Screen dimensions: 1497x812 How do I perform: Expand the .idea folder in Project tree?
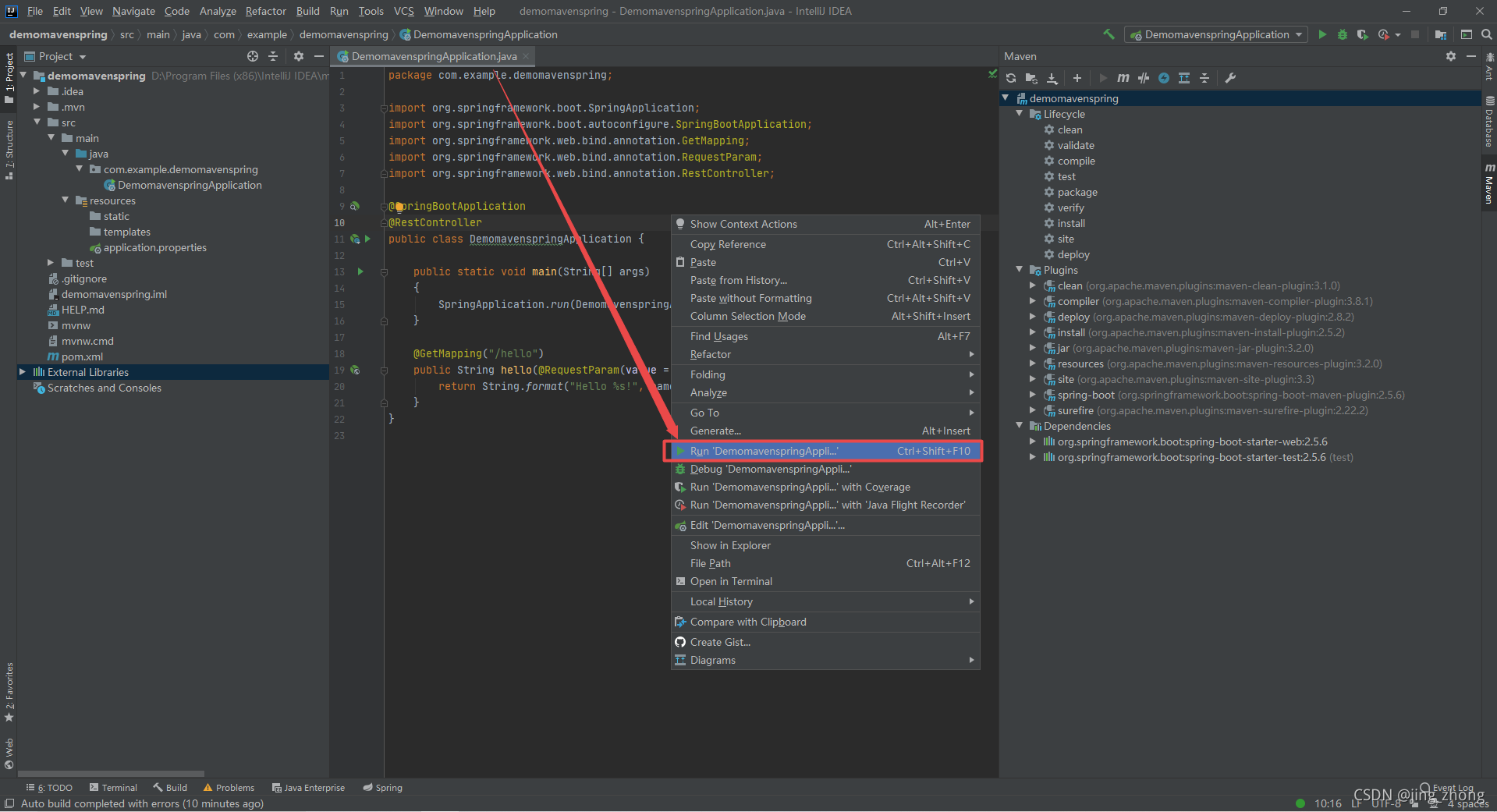click(x=37, y=91)
